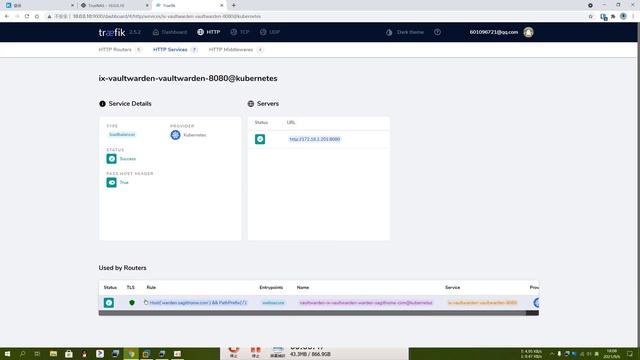Open the browser extensions puzzle icon
The image size is (640, 360).
[613, 16]
